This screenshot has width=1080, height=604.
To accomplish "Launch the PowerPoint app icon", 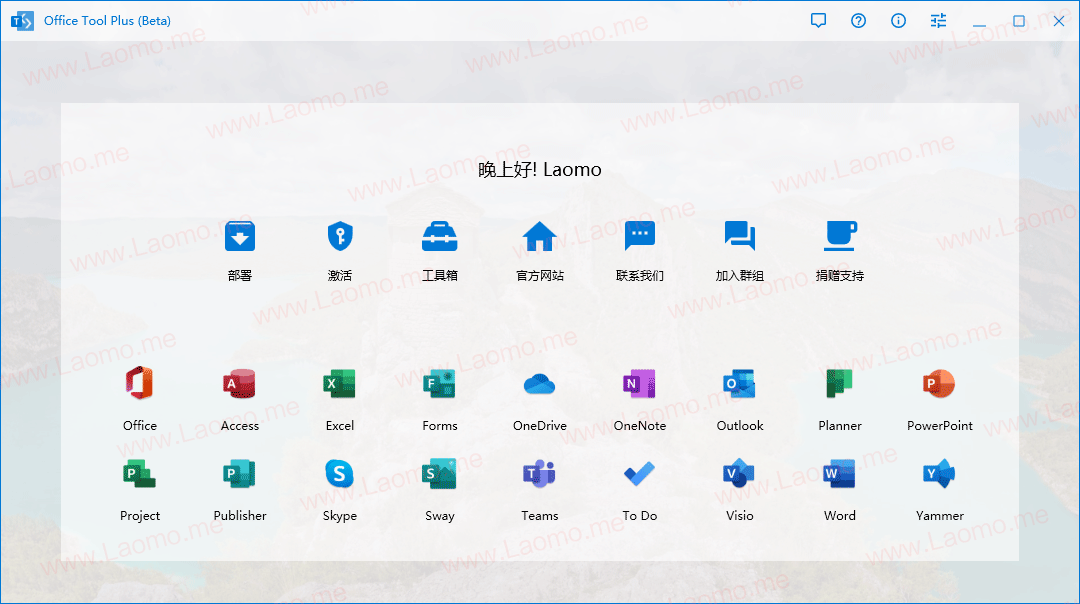I will coord(939,384).
